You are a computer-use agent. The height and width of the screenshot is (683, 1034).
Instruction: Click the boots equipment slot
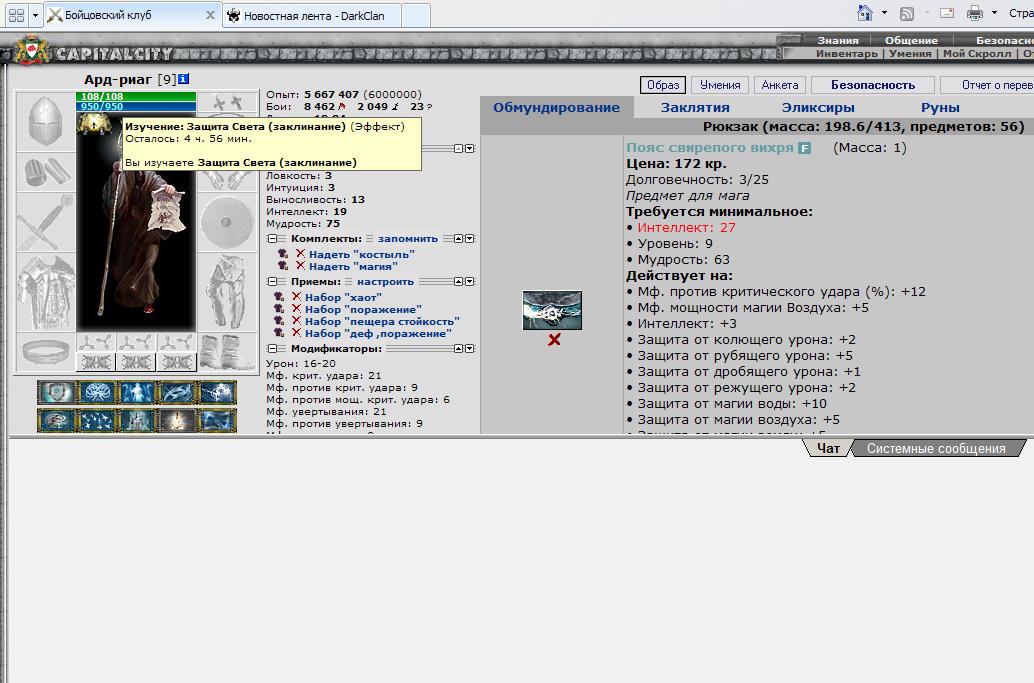227,351
